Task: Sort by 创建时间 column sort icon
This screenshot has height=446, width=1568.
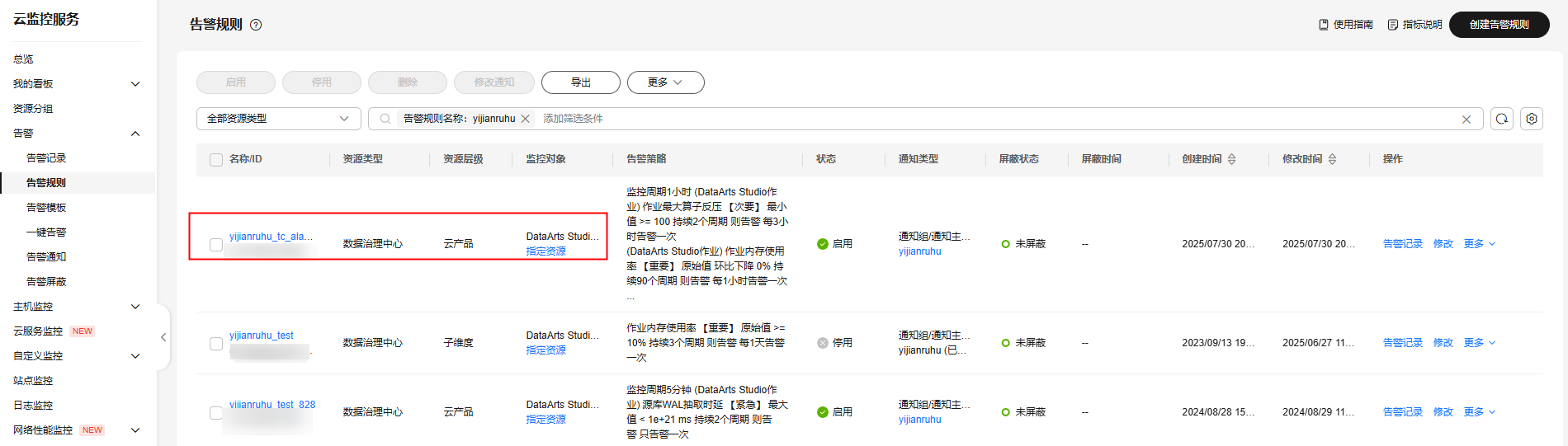Action: pos(1232,159)
